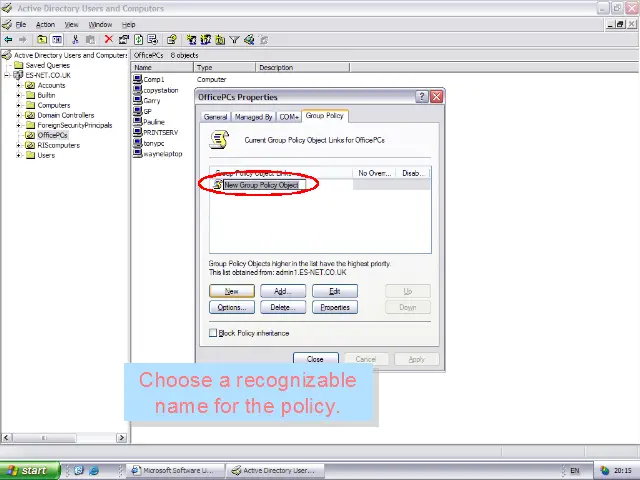Click the Type column header
The height and width of the screenshot is (480, 640).
coord(224,67)
